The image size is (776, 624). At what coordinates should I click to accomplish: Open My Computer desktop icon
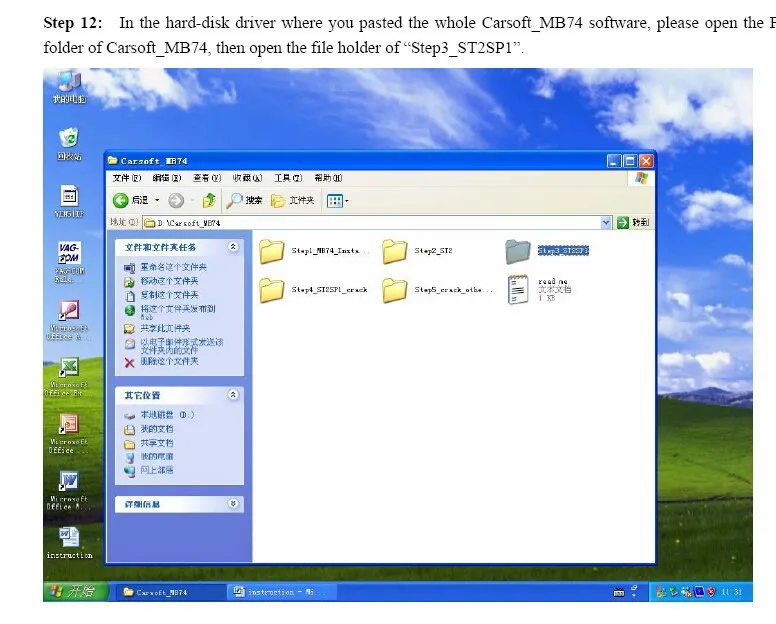69,87
